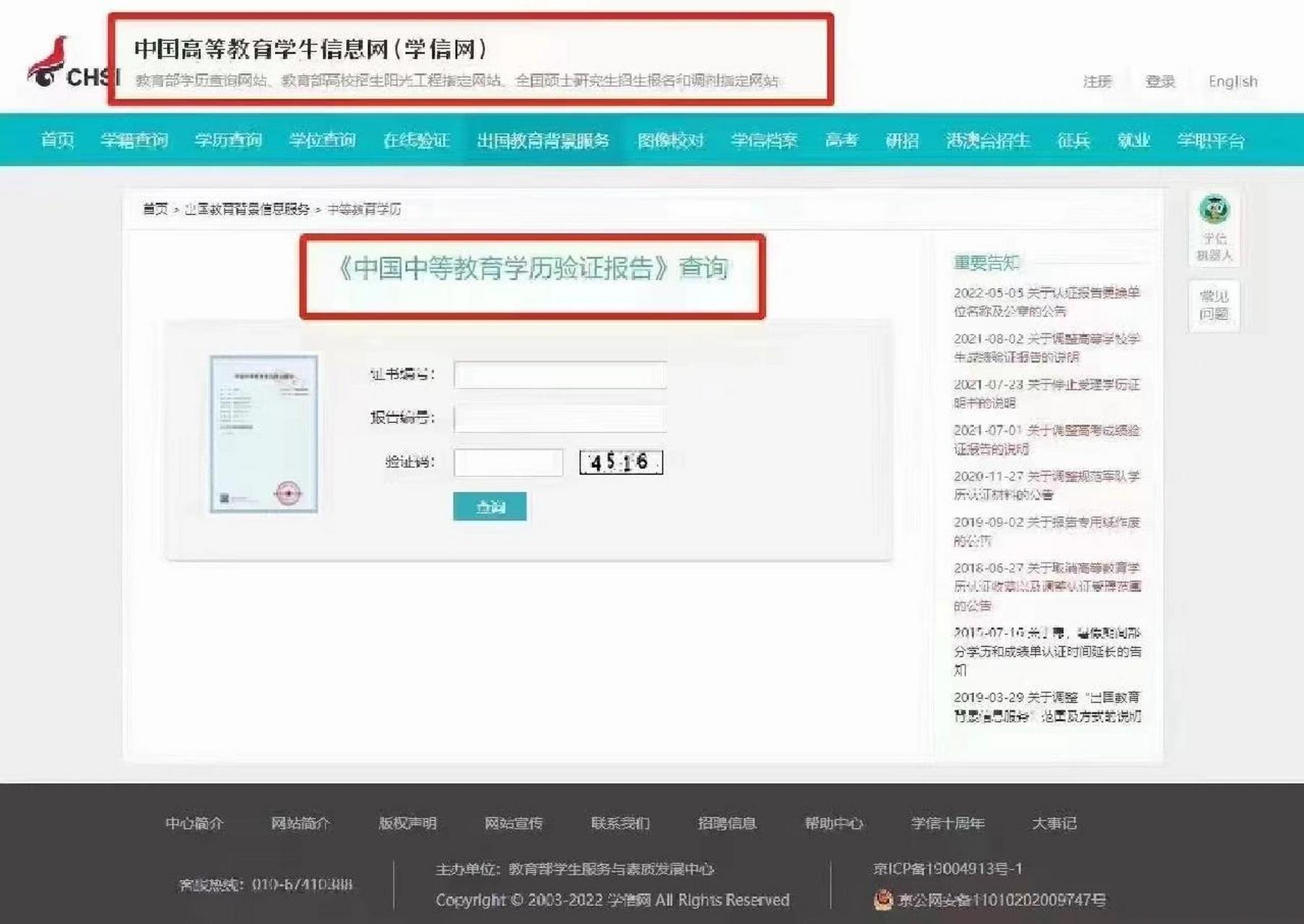Click the 证书编号 input field
Viewport: 1304px width, 924px height.
pos(560,375)
